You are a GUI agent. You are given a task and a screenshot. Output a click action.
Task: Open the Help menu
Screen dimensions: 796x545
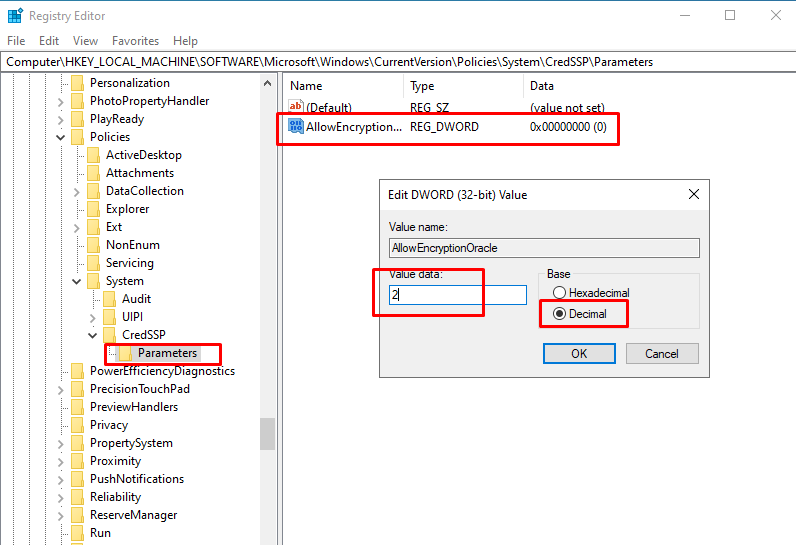tap(185, 41)
